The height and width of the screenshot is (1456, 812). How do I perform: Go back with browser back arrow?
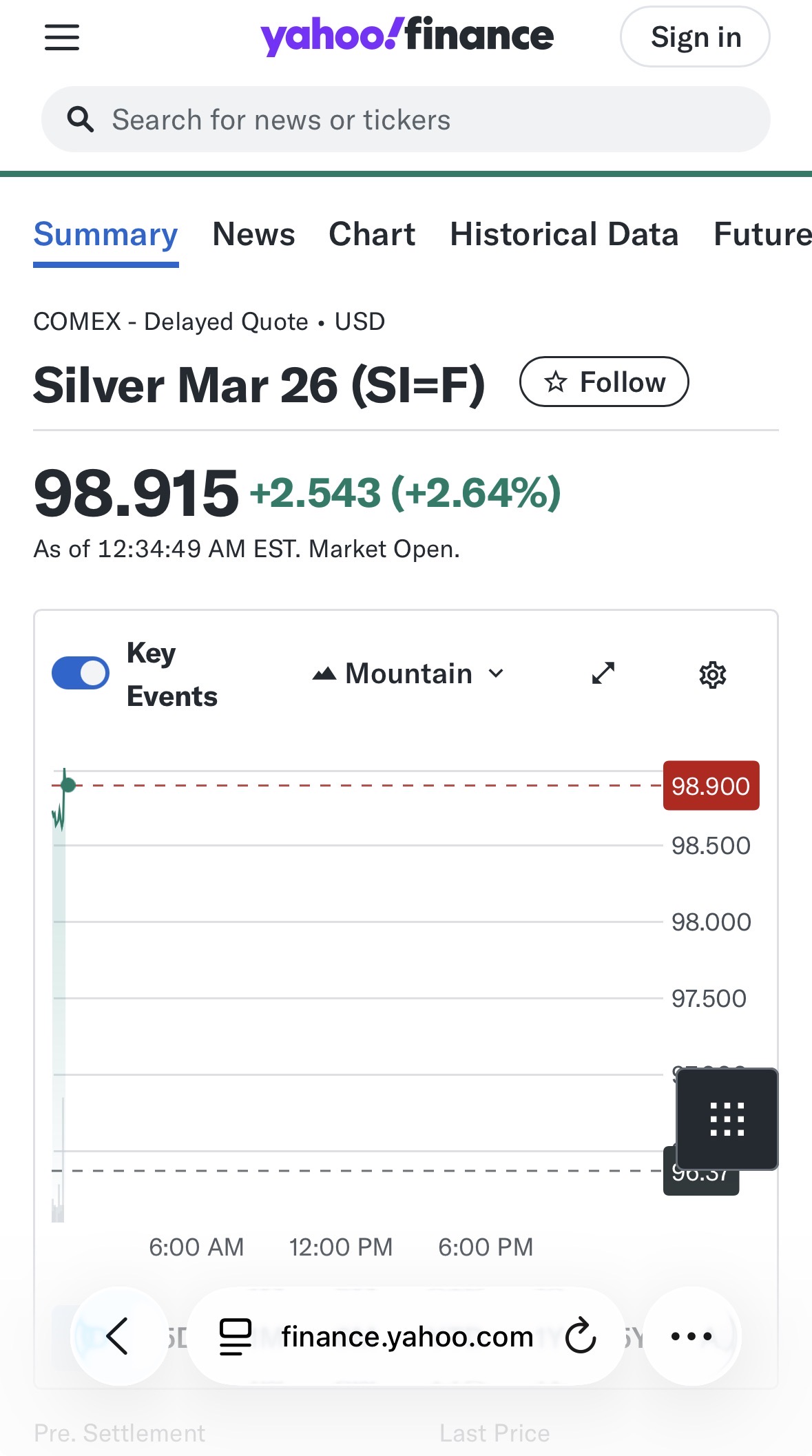pyautogui.click(x=118, y=1336)
